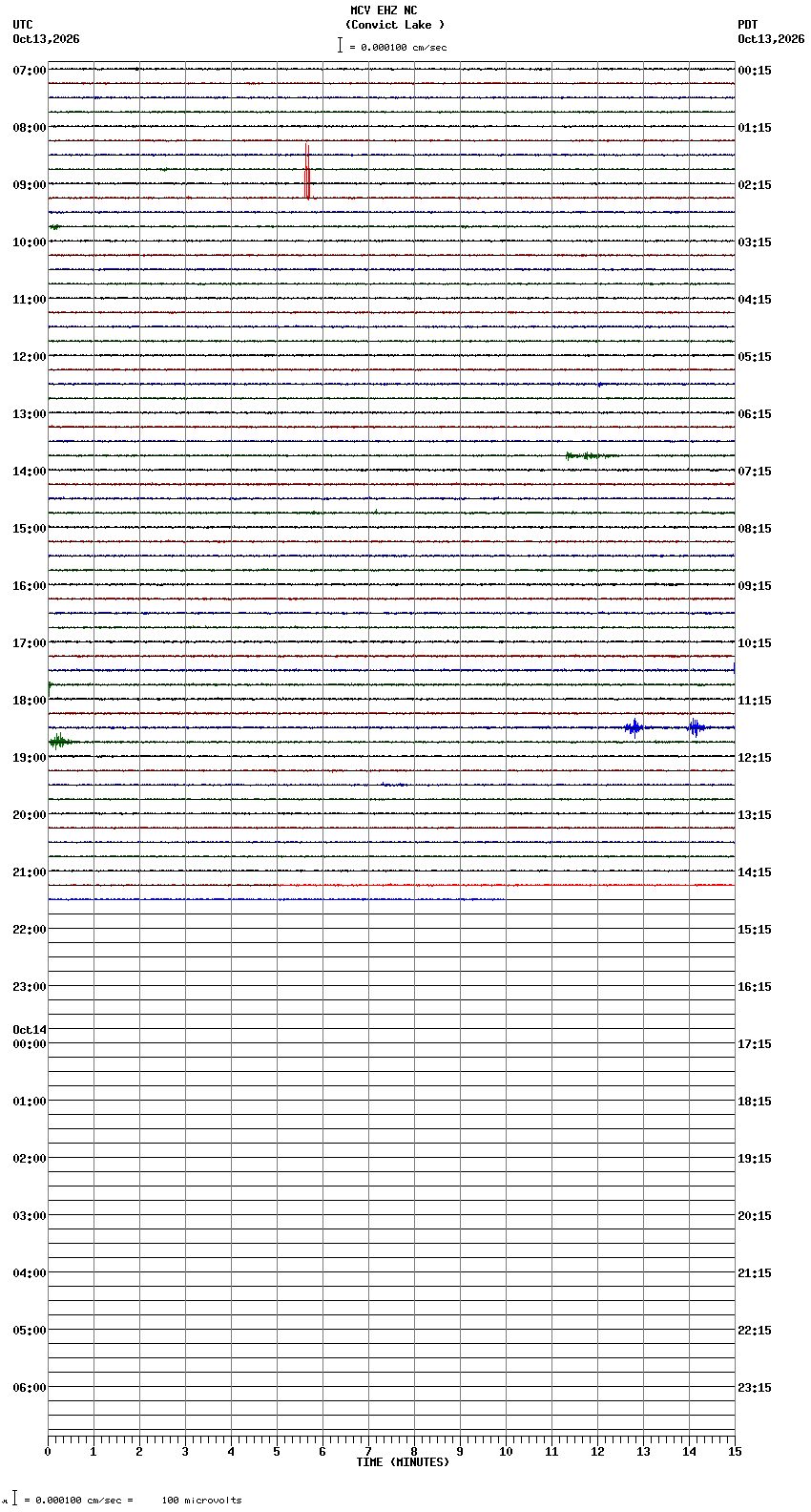Click the 0 minute axis tick label
811x1512 pixels.
pos(48,1452)
